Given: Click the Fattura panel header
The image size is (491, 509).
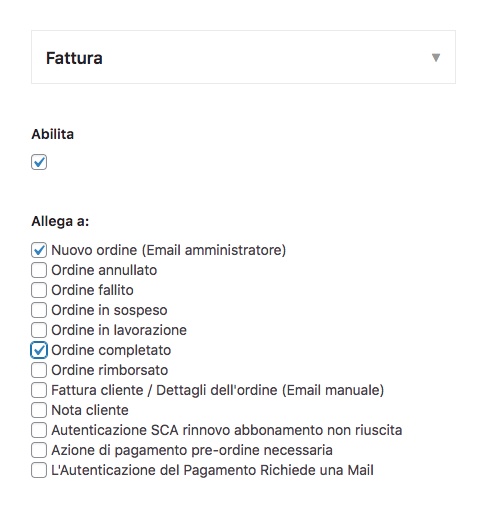Looking at the screenshot, I should [243, 57].
